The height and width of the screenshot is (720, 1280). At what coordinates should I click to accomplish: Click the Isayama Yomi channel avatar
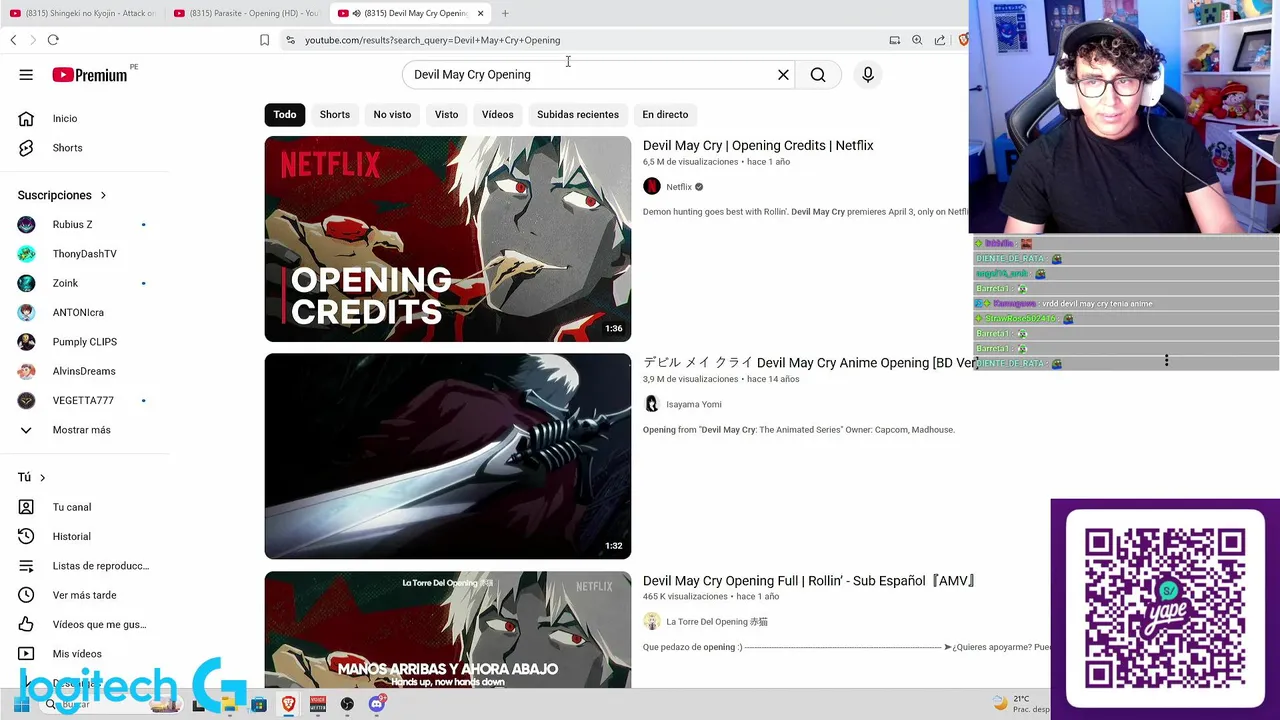click(x=652, y=404)
